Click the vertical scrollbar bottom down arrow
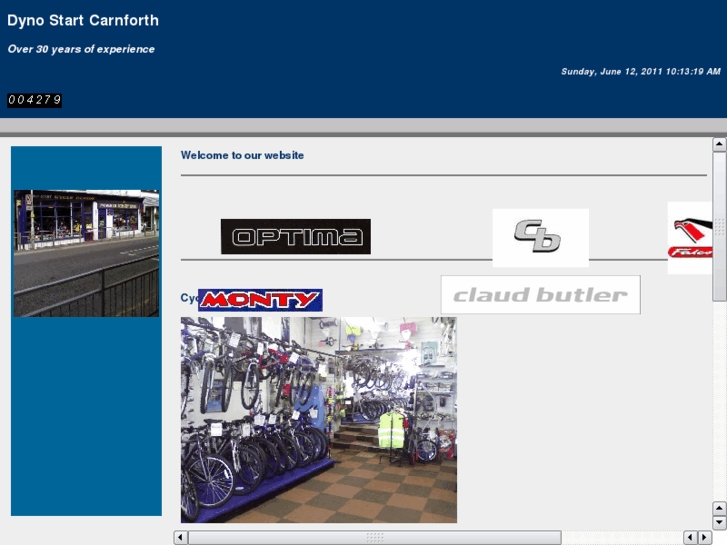This screenshot has height=545, width=727. pyautogui.click(x=719, y=522)
